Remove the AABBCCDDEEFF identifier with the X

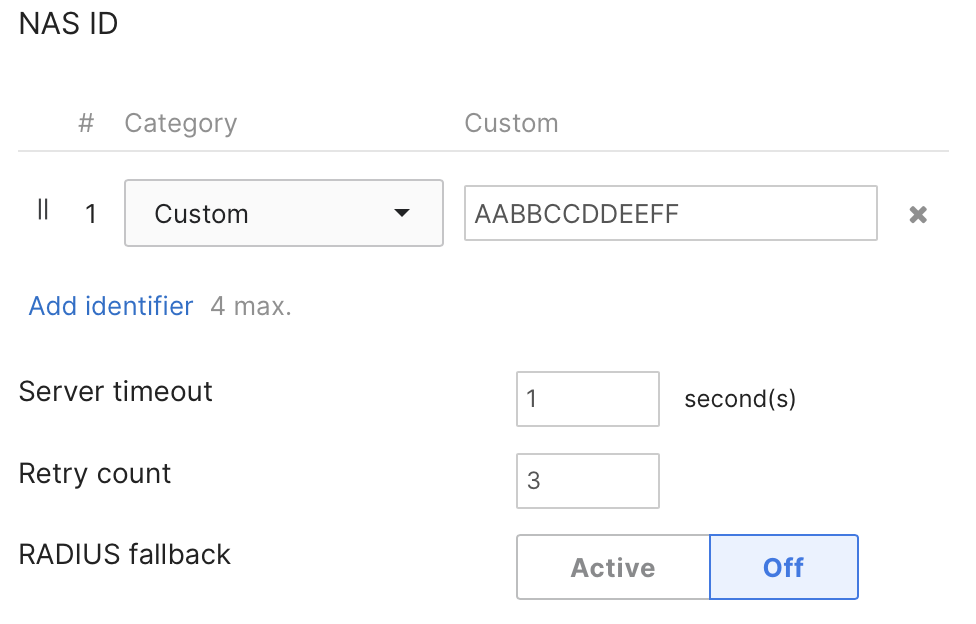[918, 214]
